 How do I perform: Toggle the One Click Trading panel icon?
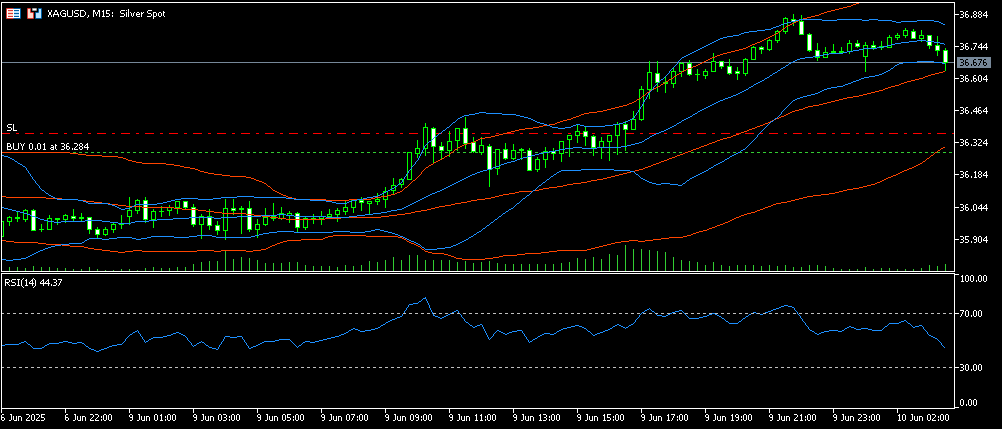pos(34,13)
